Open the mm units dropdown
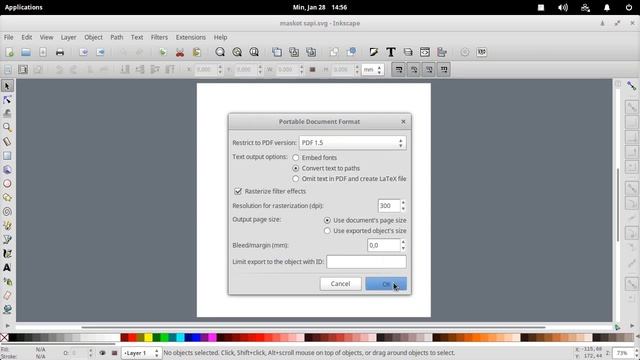The image size is (640, 360). click(x=373, y=70)
